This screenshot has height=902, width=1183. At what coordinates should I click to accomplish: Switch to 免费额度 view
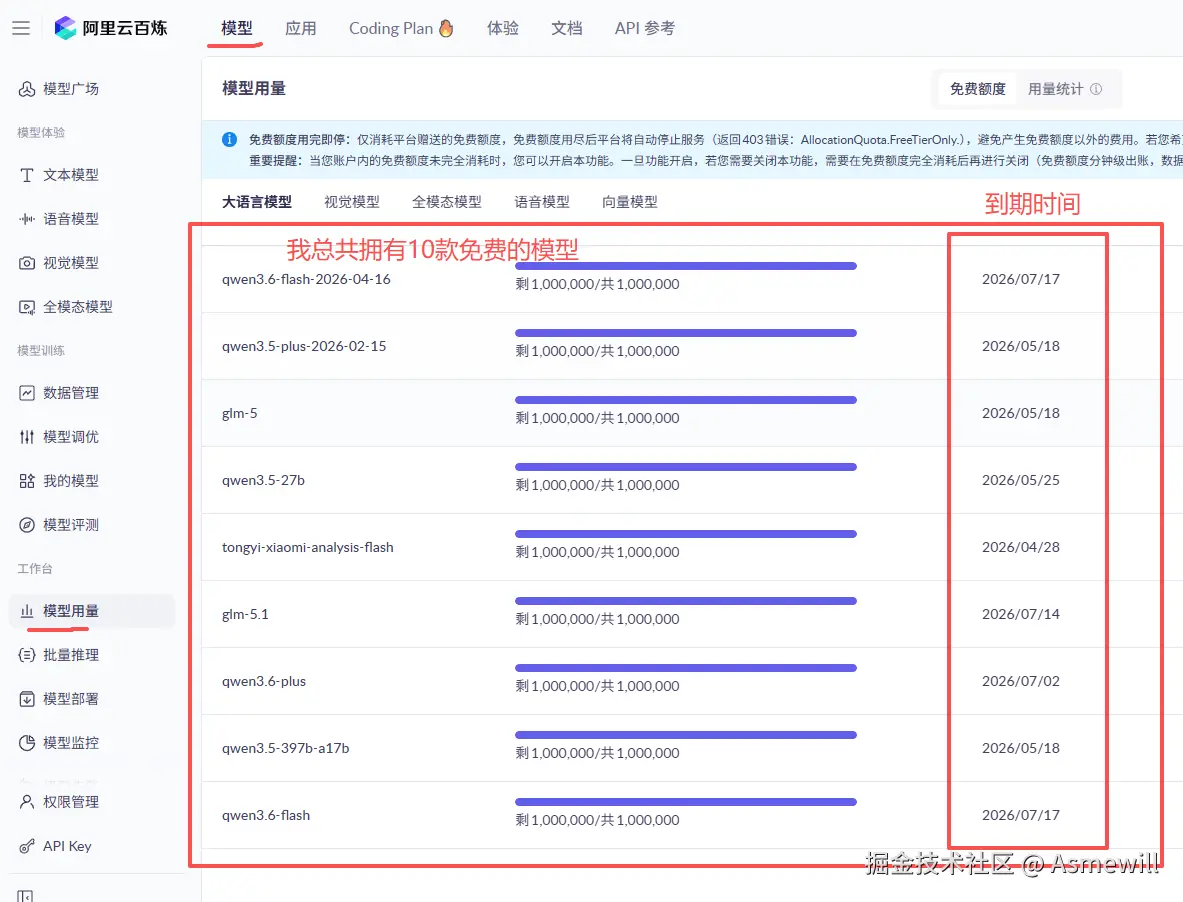[978, 89]
